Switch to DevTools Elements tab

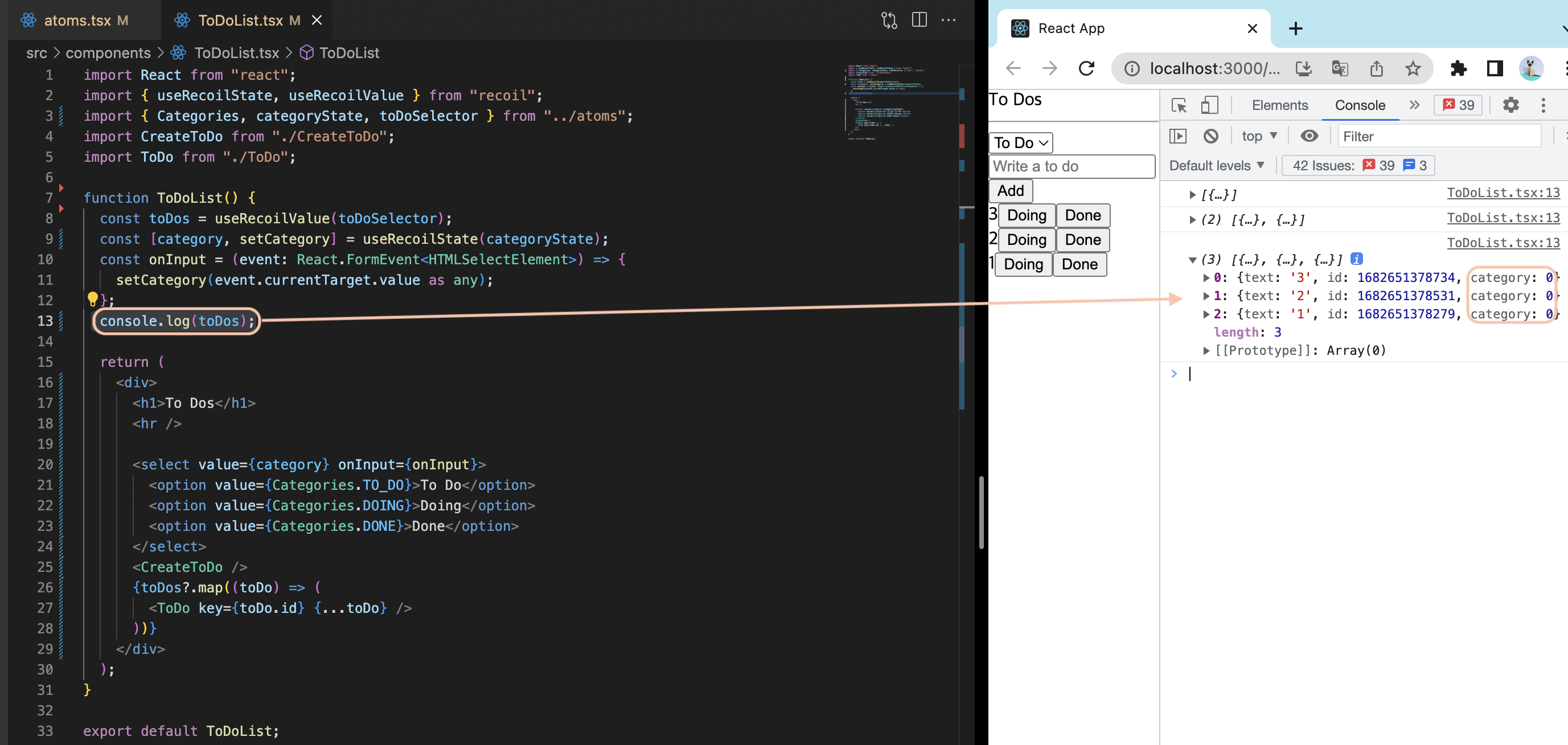[x=1279, y=105]
